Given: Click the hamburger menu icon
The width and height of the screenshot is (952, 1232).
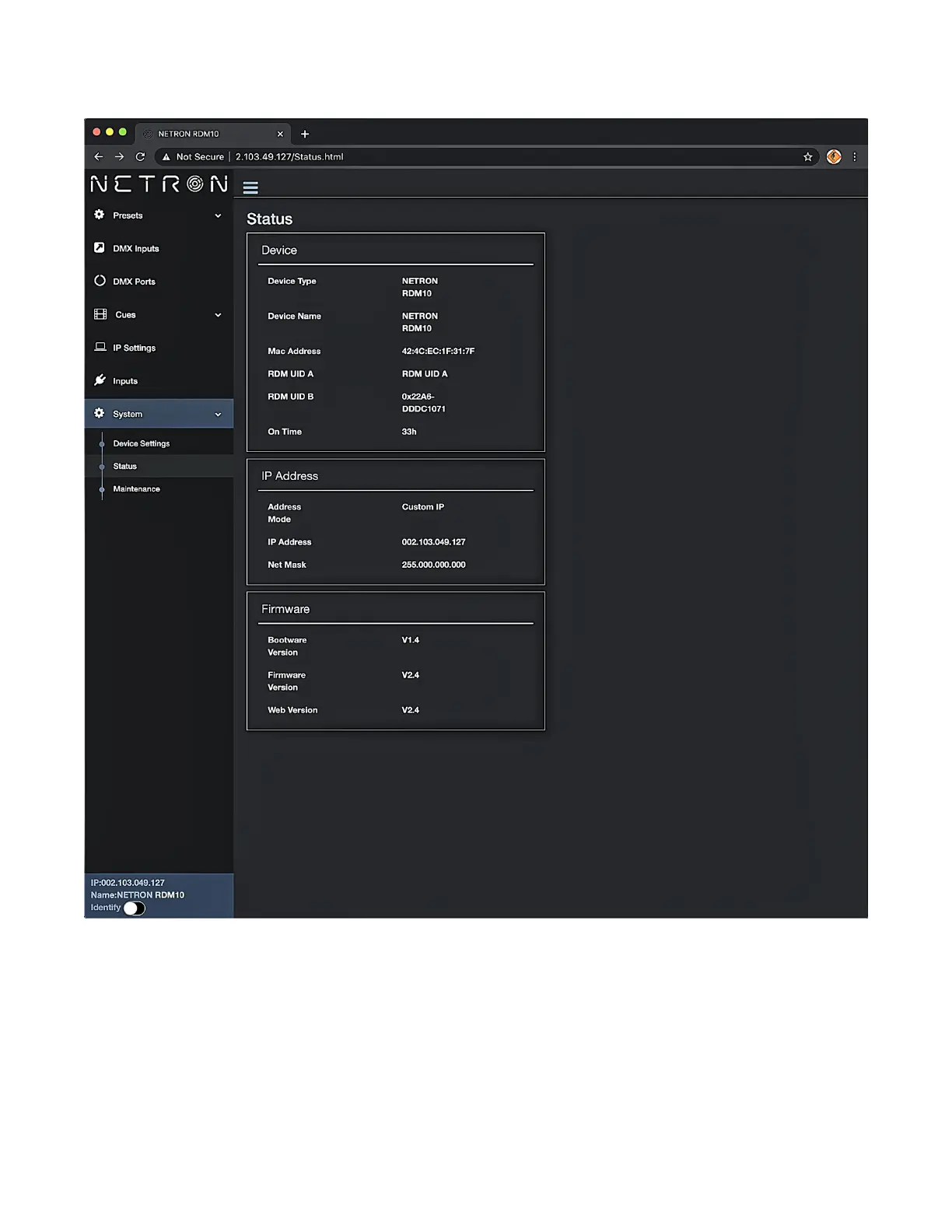Looking at the screenshot, I should 250,187.
